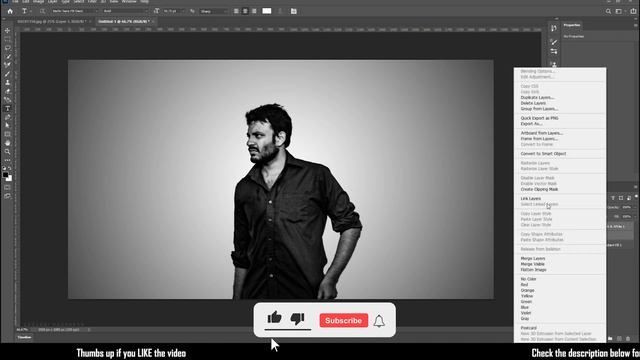The width and height of the screenshot is (640, 360).
Task: Select the Move tool in toolbar
Action: (x=7, y=31)
